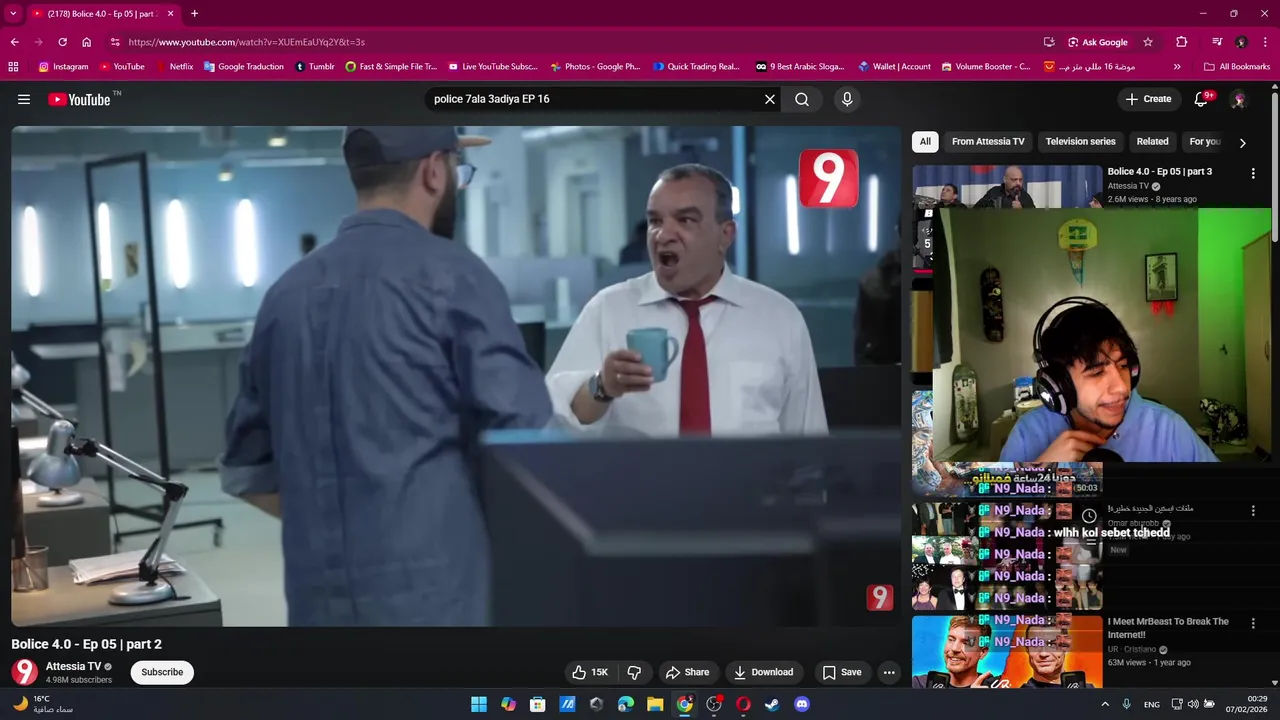This screenshot has height=720, width=1280.
Task: Like the video with thumbs up
Action: pos(589,672)
